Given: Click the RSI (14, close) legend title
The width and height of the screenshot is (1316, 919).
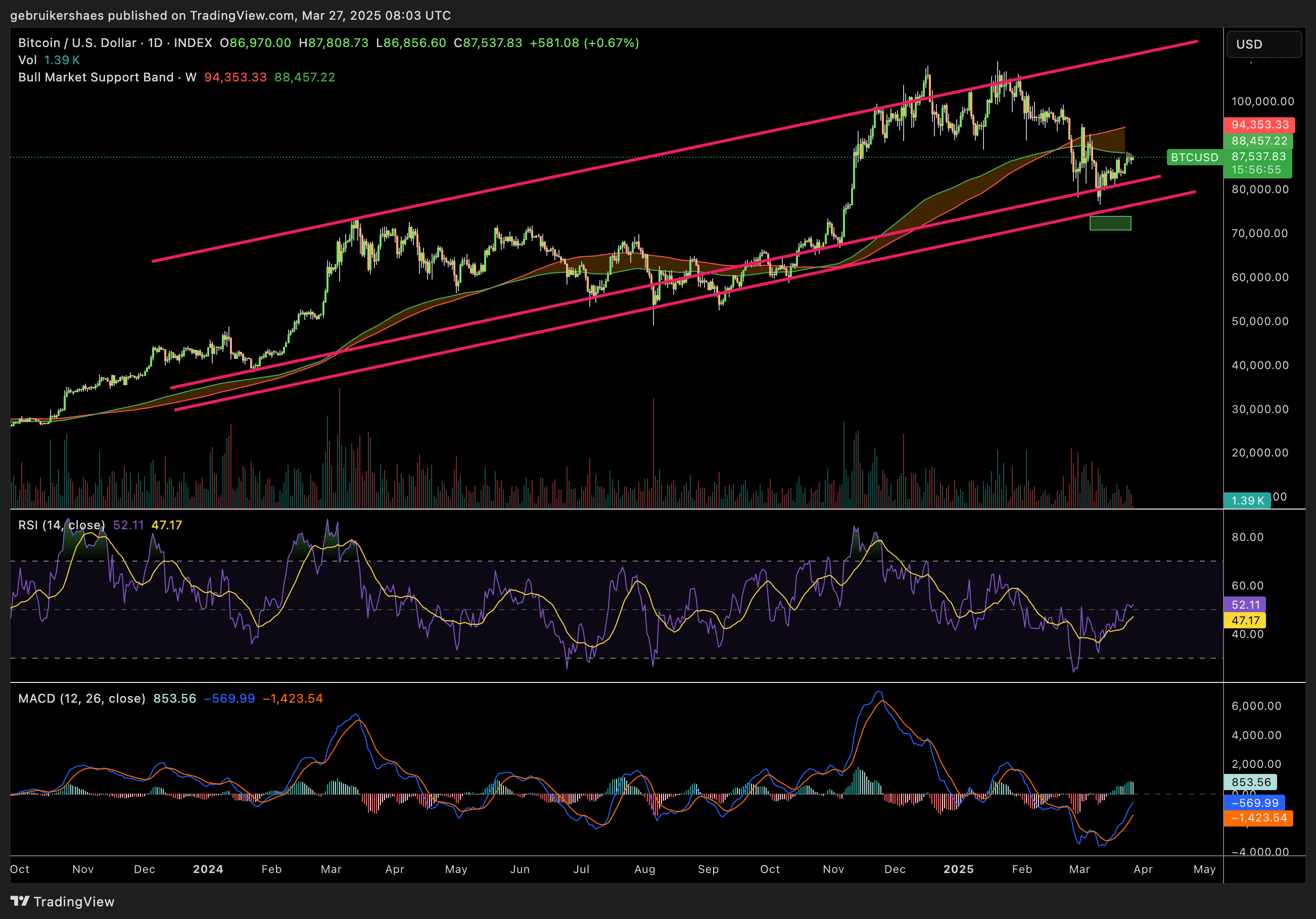Looking at the screenshot, I should coord(61,525).
